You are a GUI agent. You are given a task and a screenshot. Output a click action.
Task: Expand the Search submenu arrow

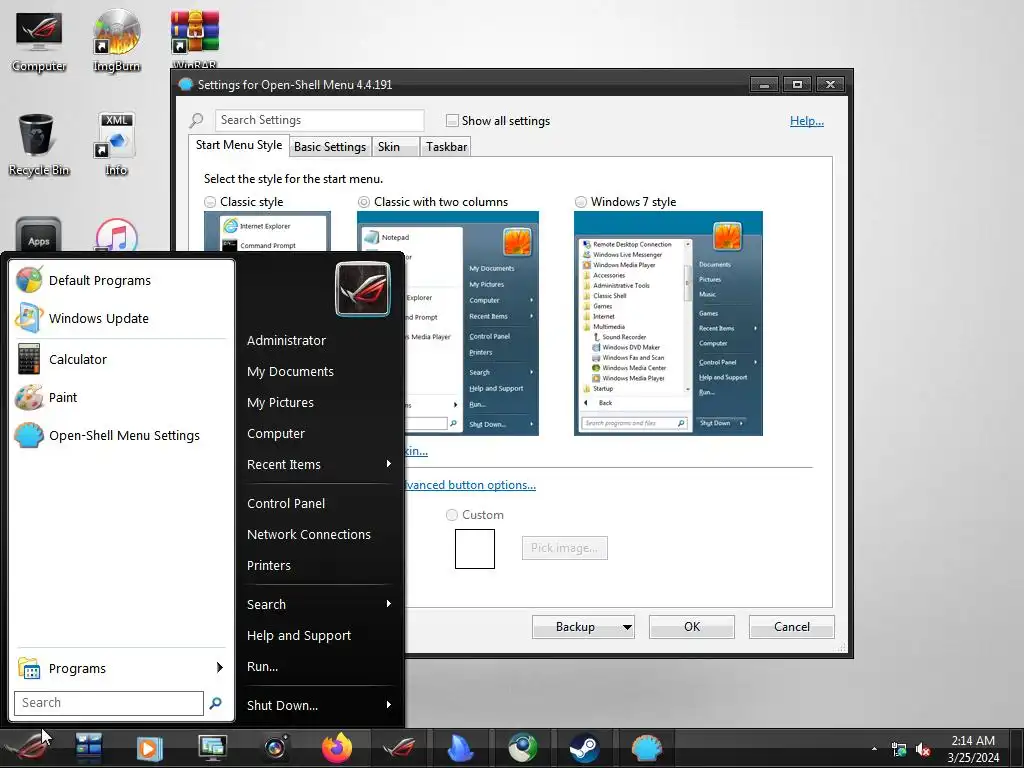389,603
